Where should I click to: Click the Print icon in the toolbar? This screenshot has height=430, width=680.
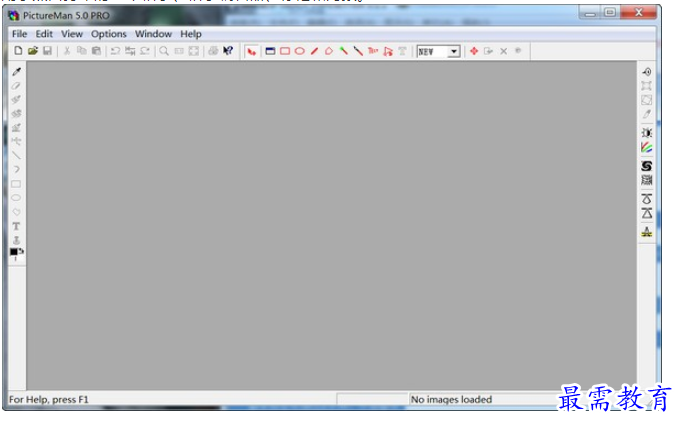click(x=213, y=51)
